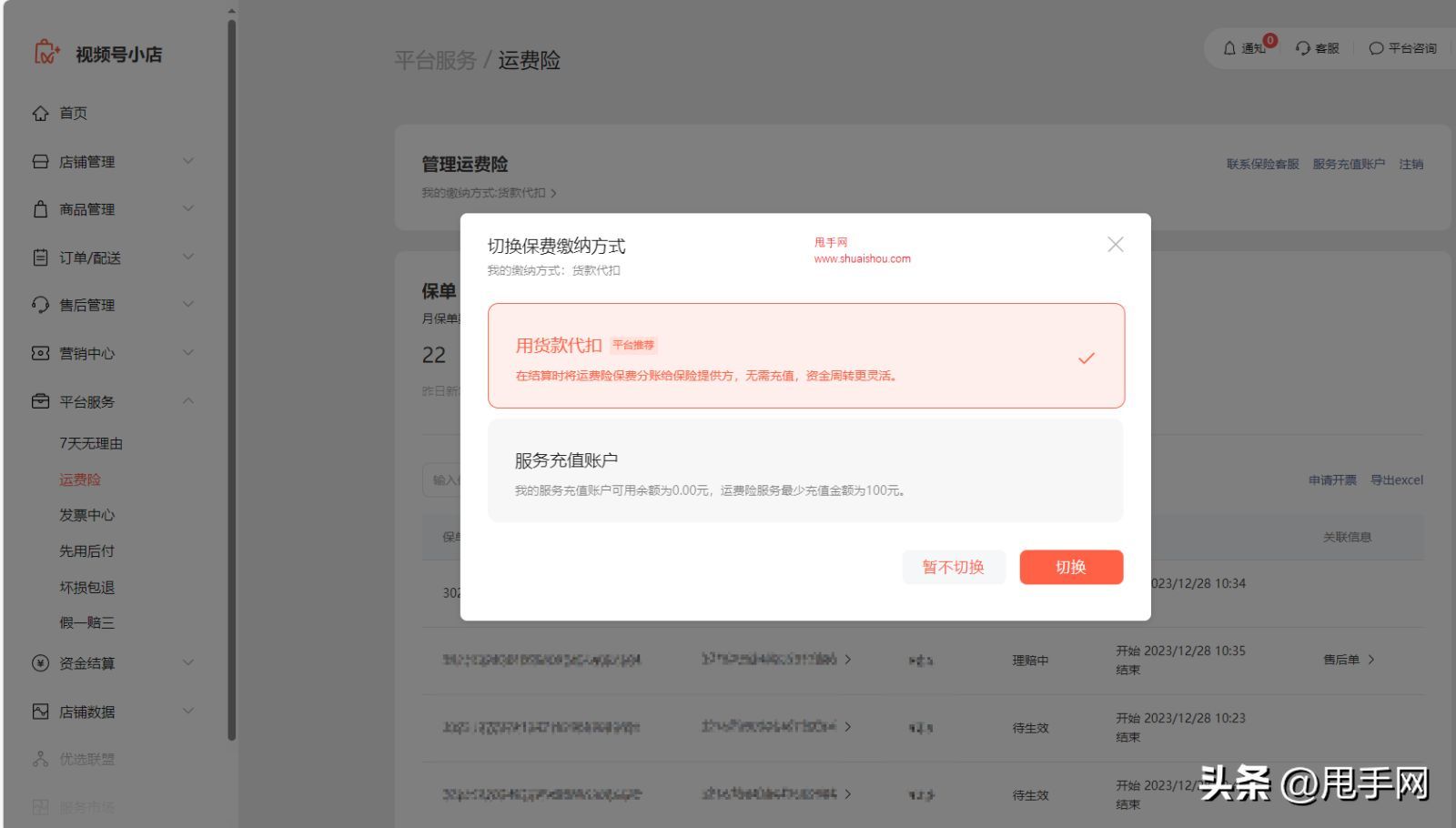Click the 订单/配送 clipboard icon
This screenshot has height=828, width=1456.
(x=40, y=257)
